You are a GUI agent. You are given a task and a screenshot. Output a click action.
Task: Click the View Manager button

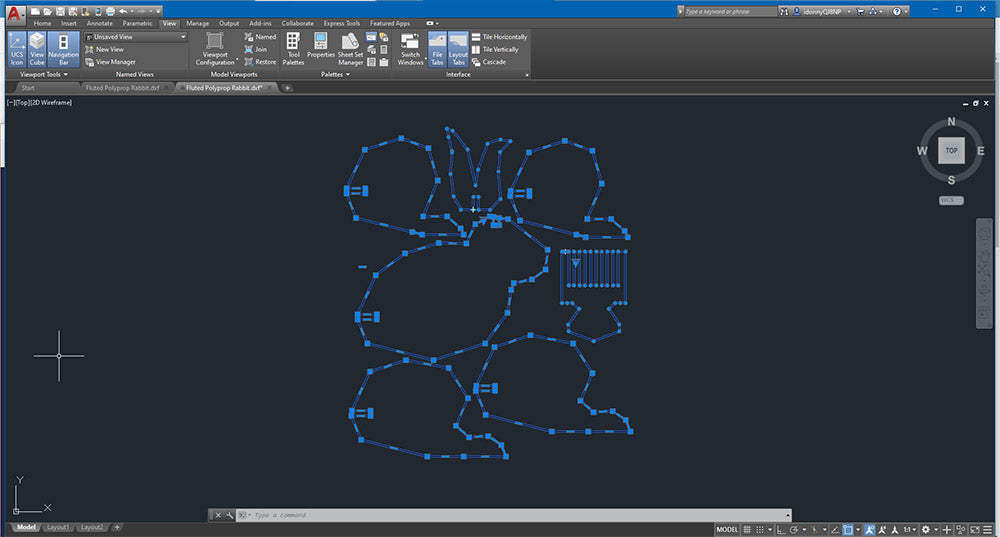(x=115, y=62)
